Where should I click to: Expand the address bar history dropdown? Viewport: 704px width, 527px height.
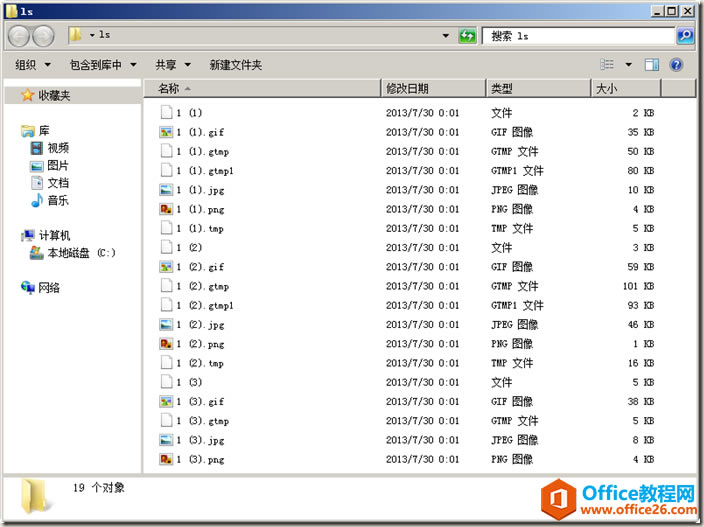[446, 36]
